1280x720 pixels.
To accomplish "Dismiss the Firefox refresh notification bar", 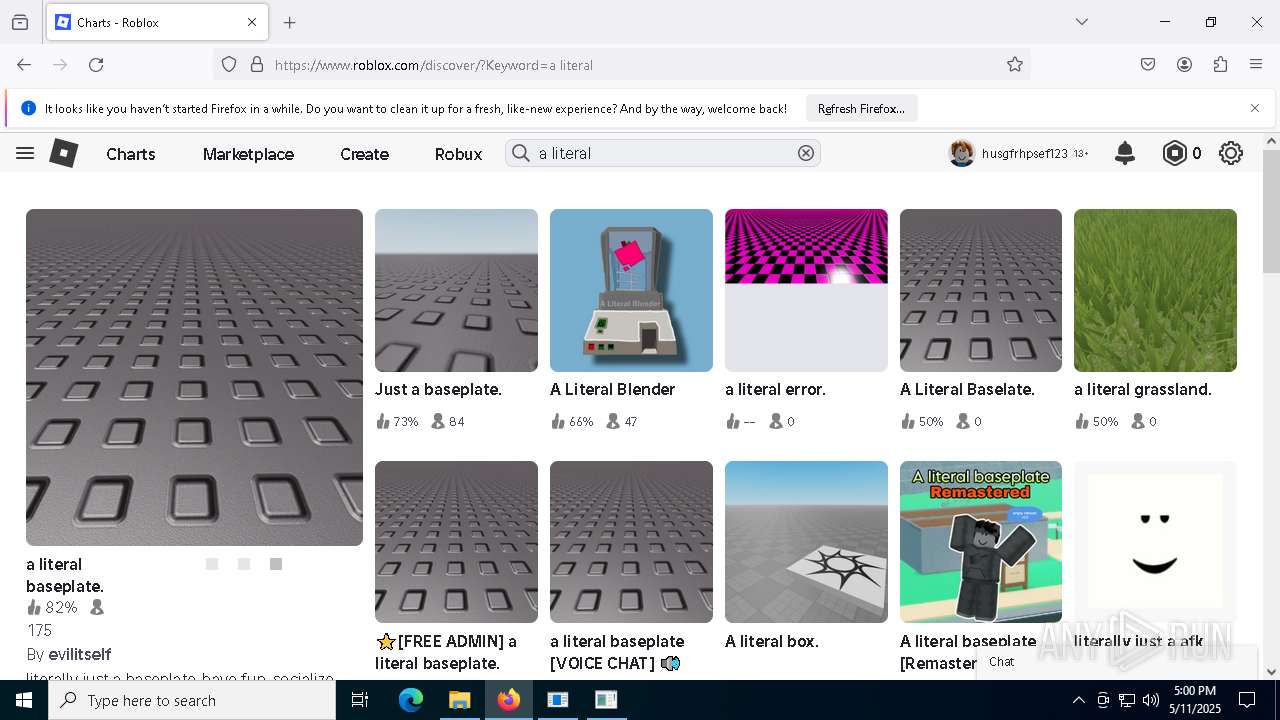I will pos(1255,108).
